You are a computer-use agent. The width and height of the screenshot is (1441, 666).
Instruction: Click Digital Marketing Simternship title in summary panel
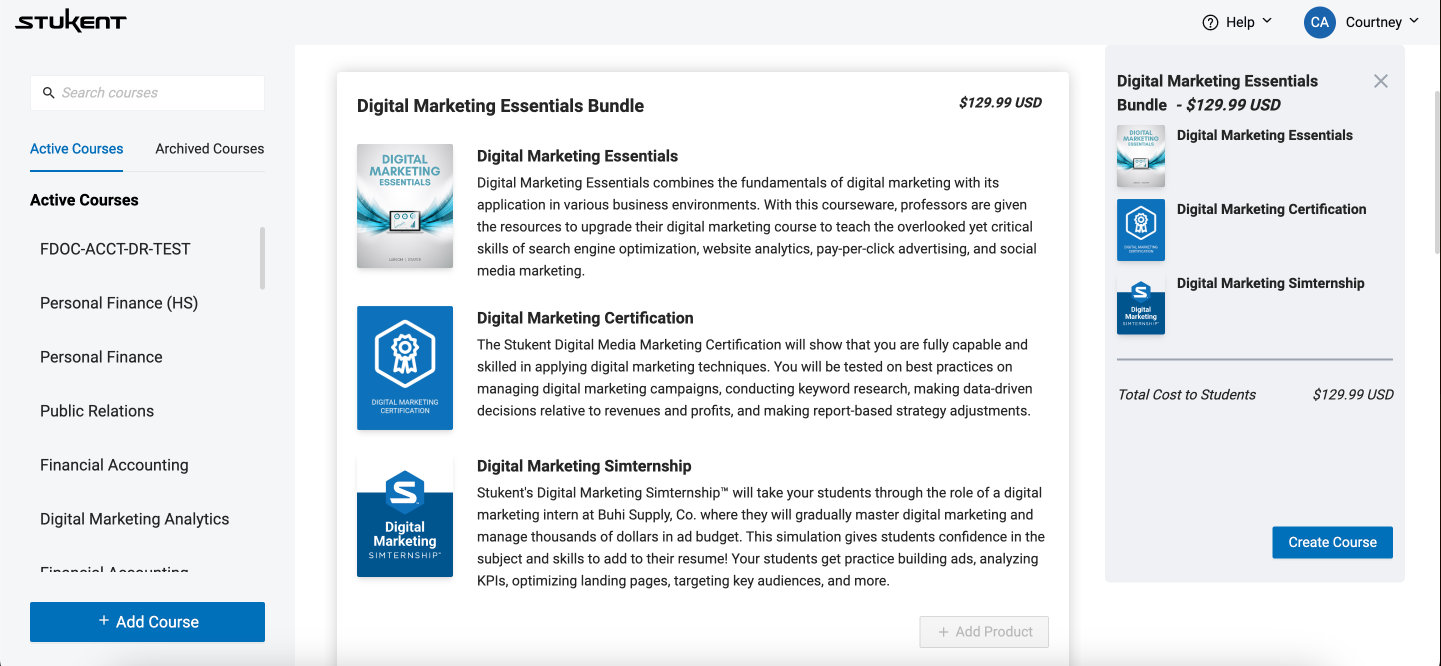(1270, 283)
